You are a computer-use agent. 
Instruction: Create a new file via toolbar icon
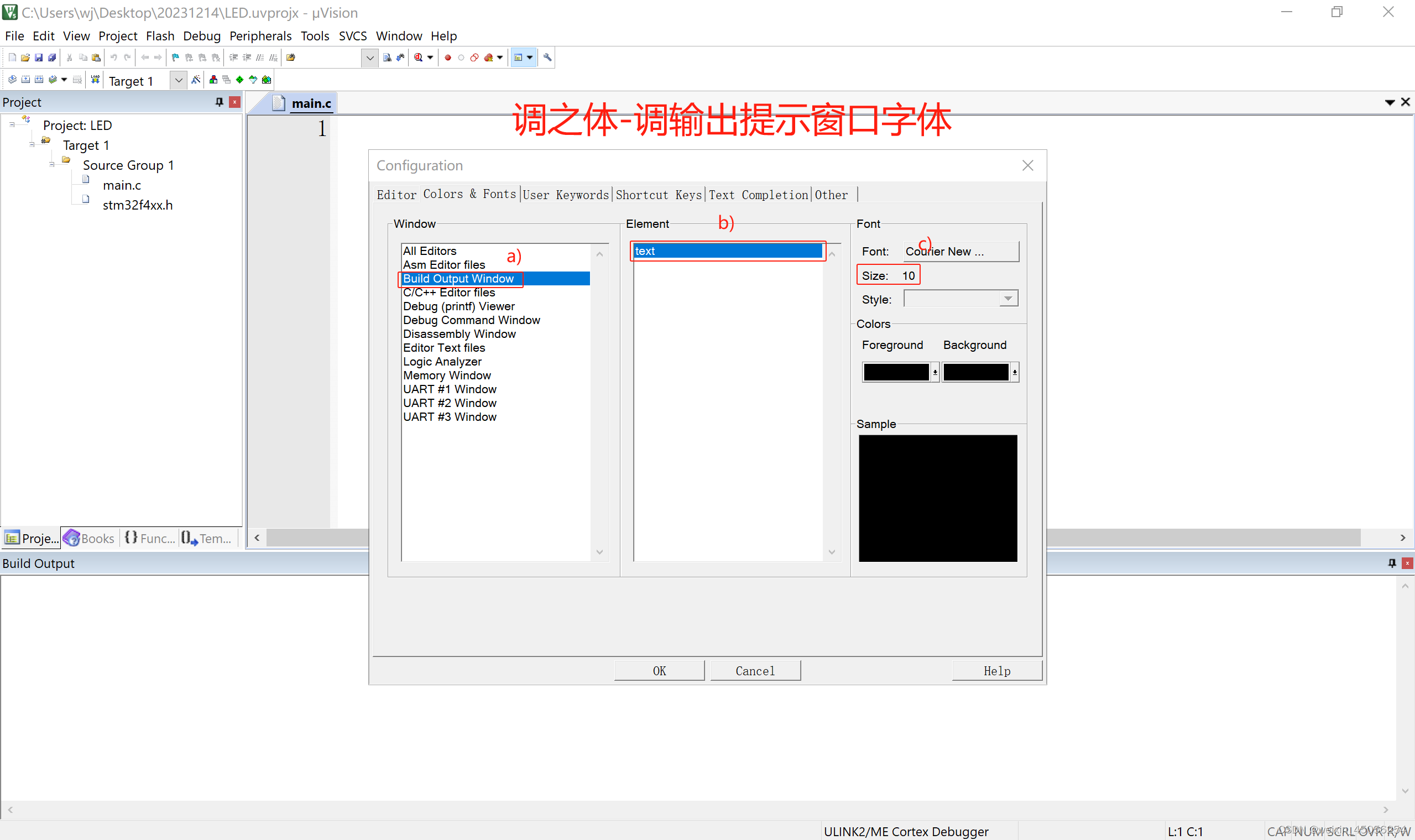point(12,57)
